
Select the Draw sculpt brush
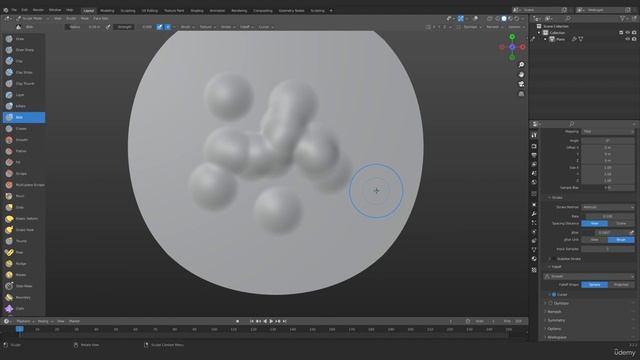click(24, 39)
